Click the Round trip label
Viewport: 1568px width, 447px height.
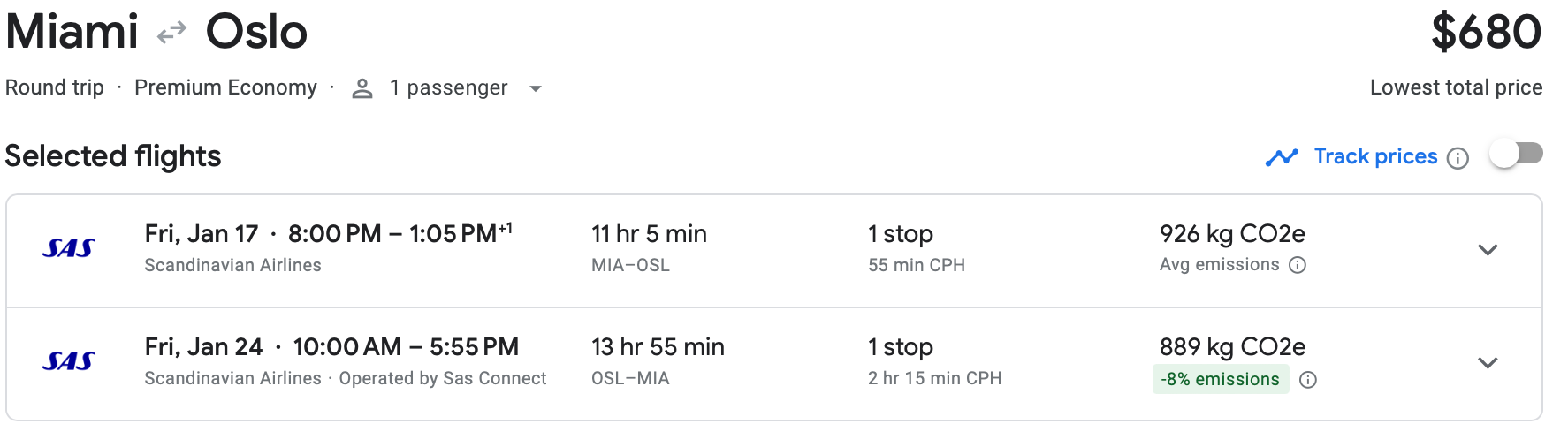55,87
